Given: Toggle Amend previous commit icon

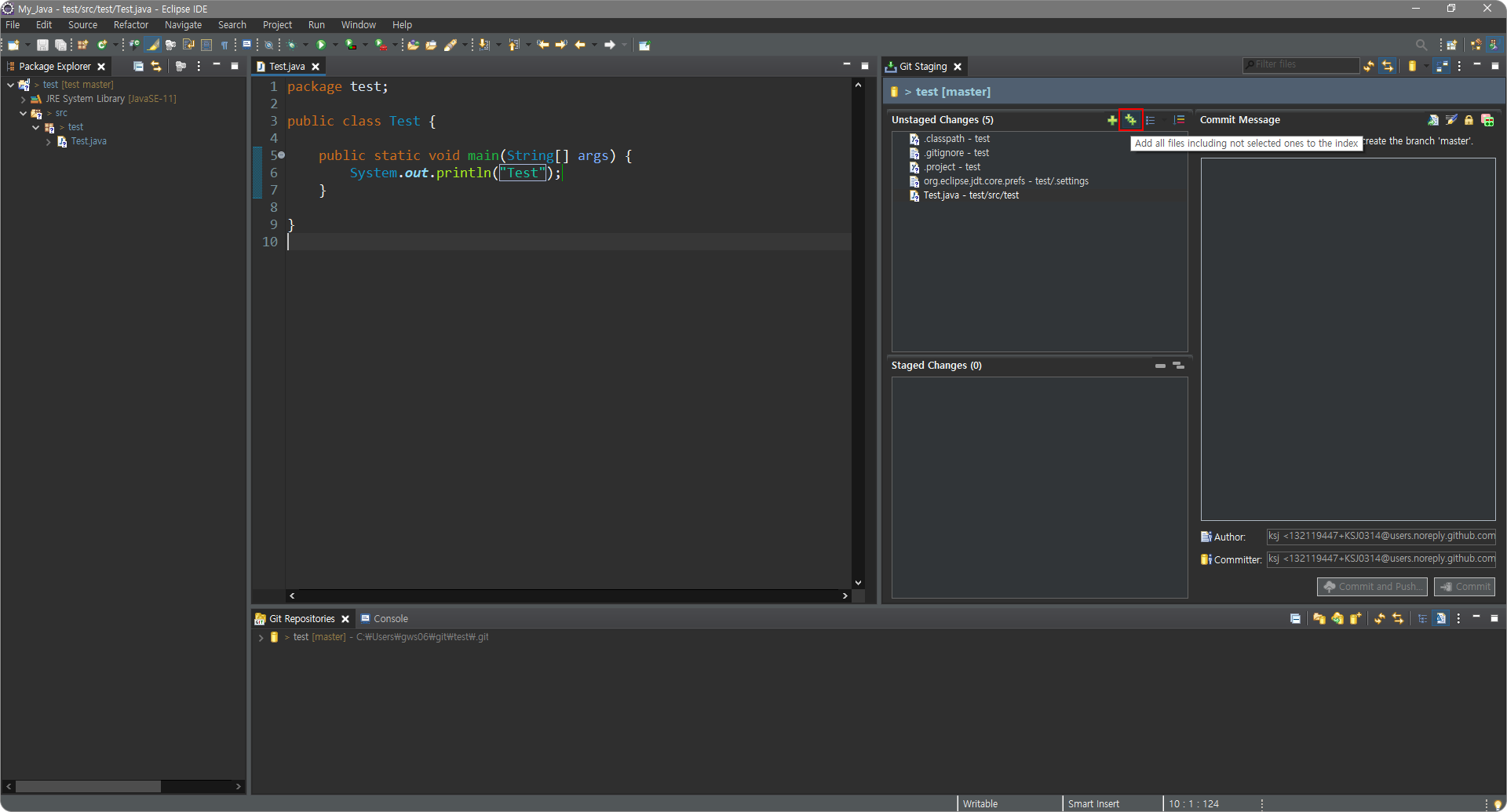Looking at the screenshot, I should tap(1433, 120).
